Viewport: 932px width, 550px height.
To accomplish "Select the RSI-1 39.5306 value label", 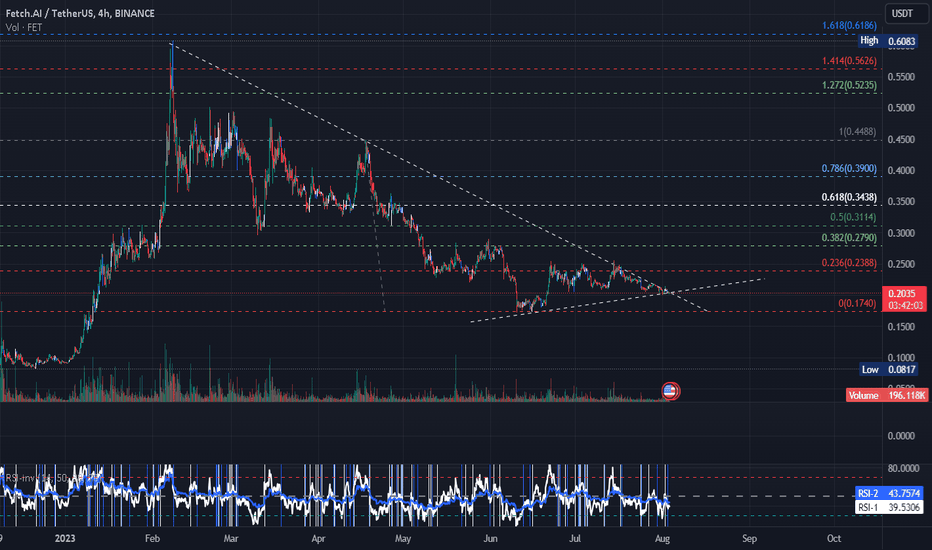I will (x=889, y=507).
